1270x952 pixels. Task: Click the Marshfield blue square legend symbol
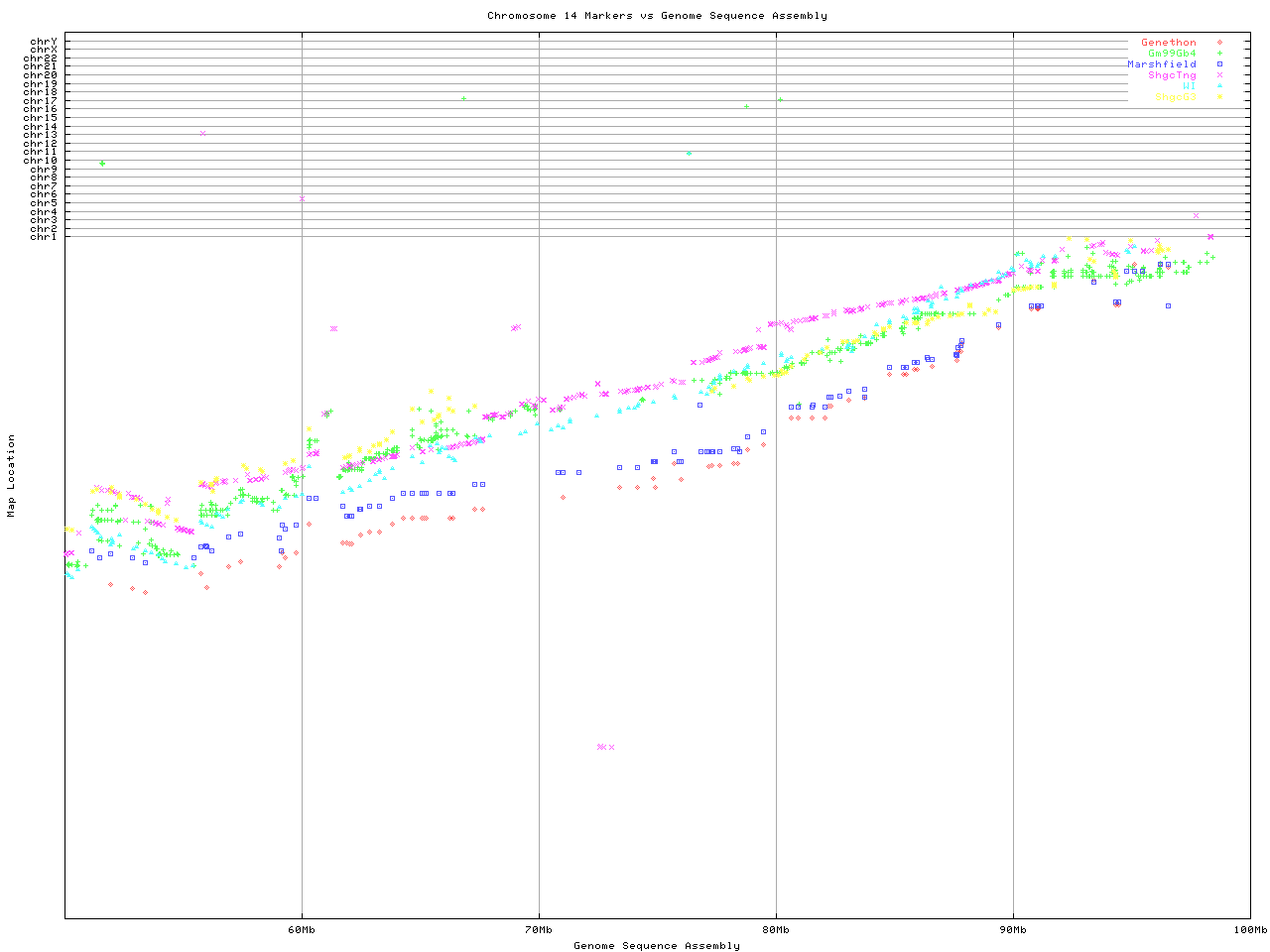coord(1219,64)
